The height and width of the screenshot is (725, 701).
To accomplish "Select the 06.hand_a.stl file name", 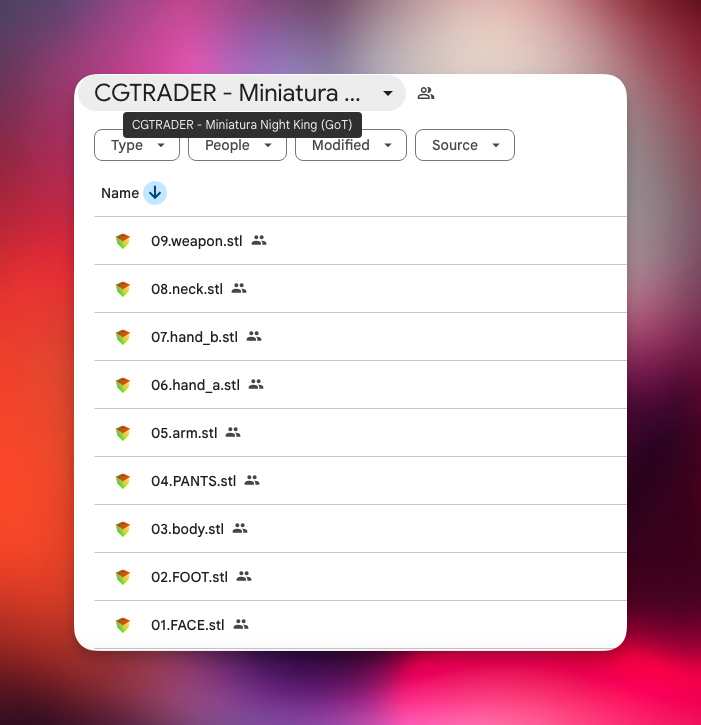I will point(195,385).
